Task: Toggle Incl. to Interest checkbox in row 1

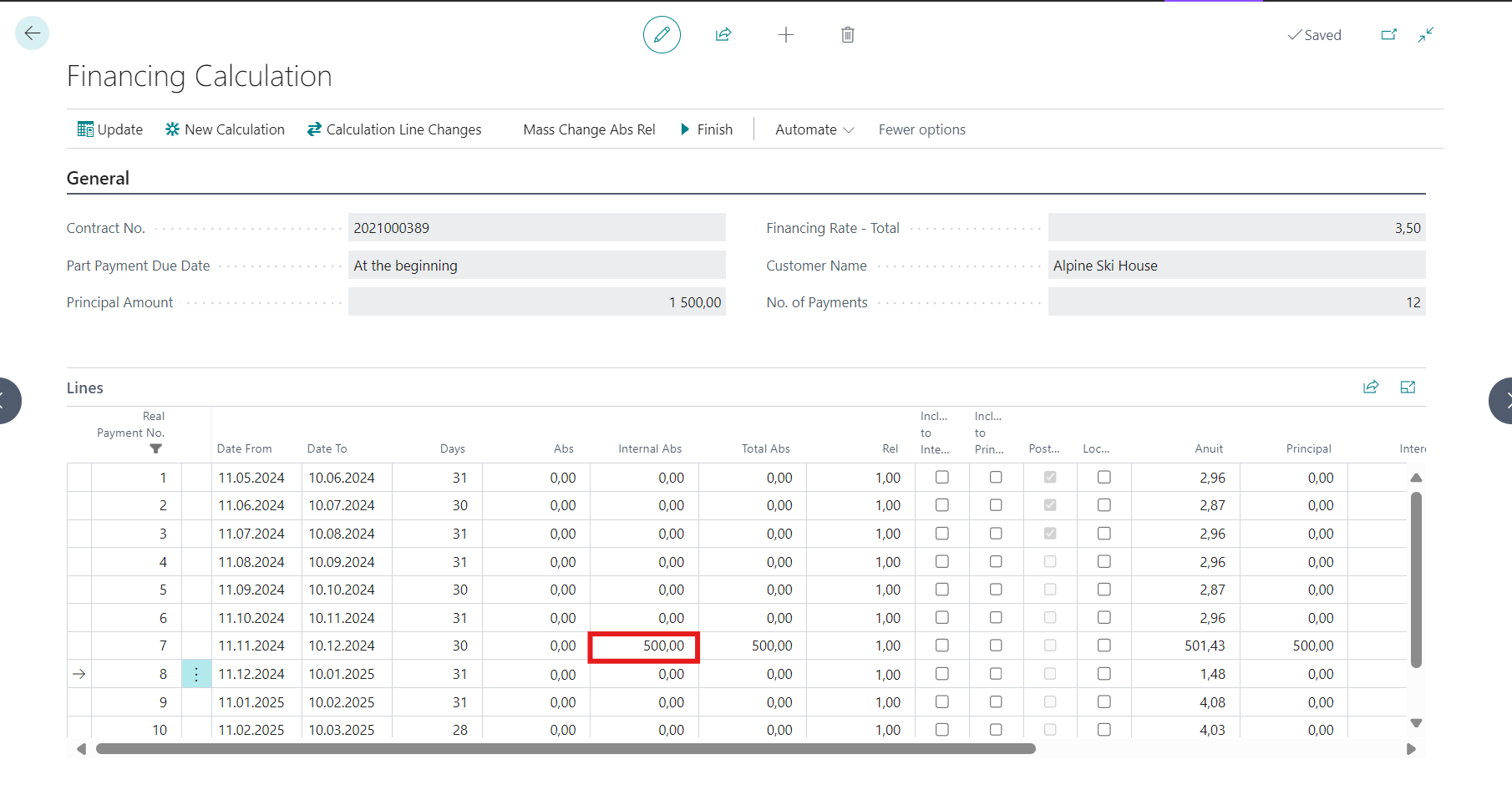Action: pos(942,478)
